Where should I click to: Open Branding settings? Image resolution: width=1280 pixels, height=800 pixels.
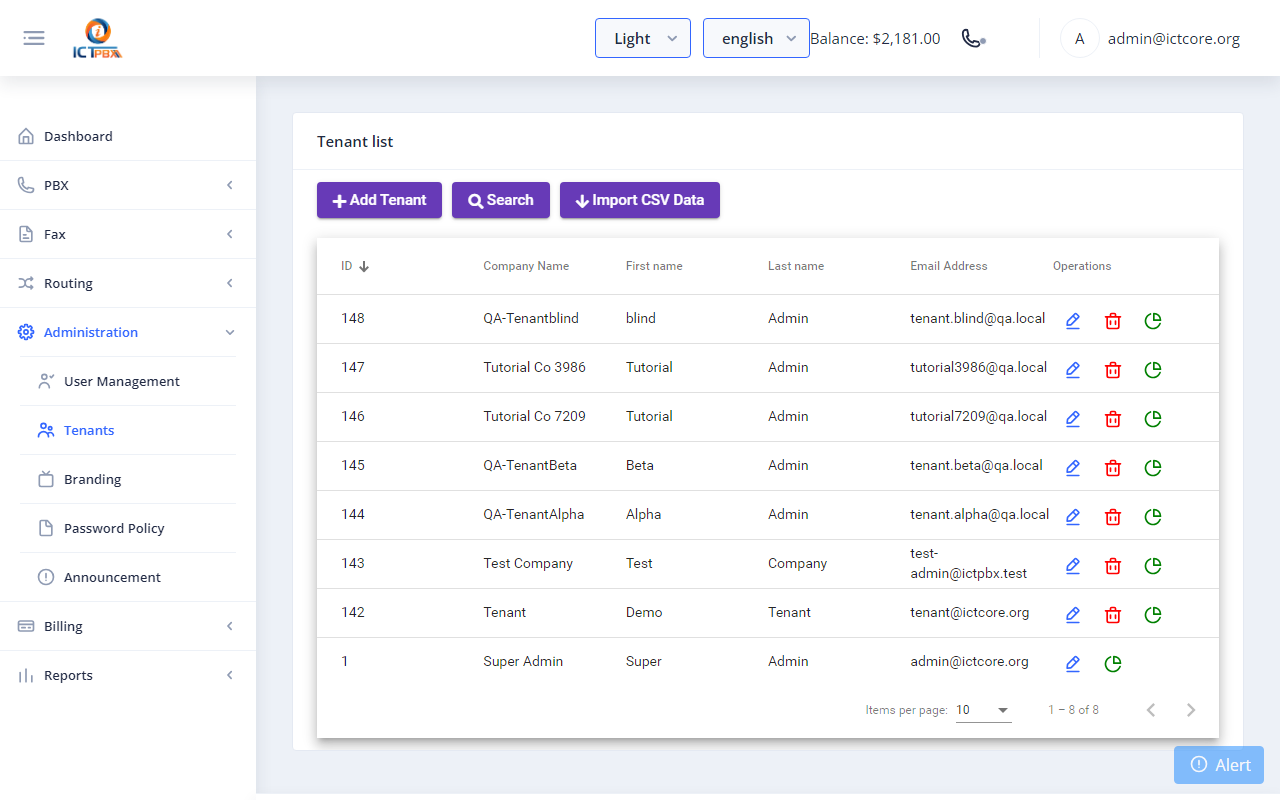click(x=128, y=479)
